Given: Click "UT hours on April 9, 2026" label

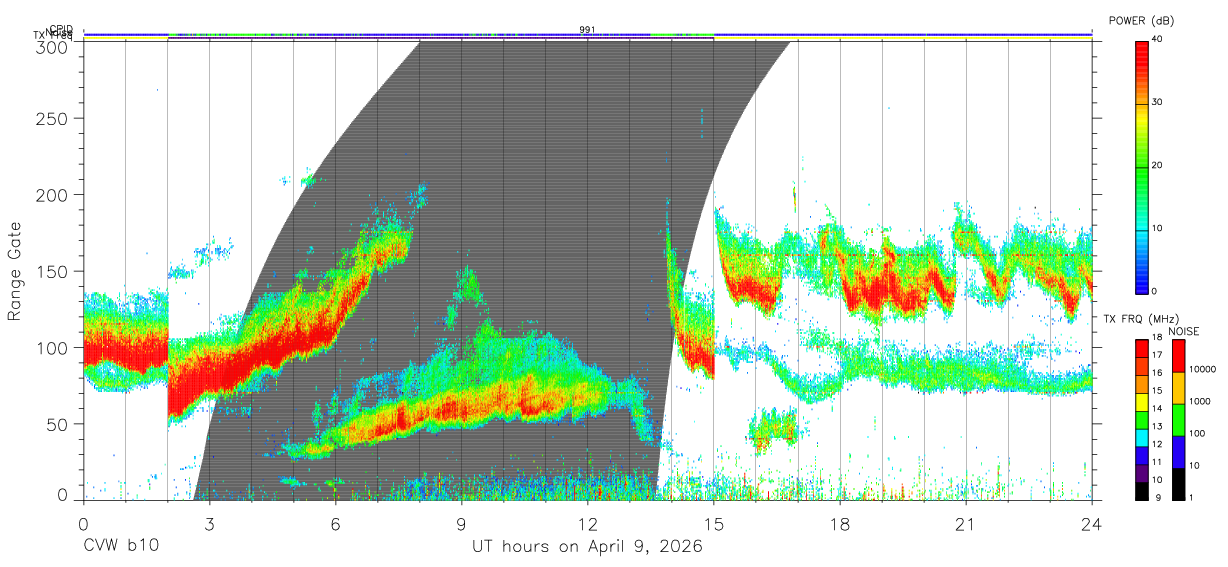Looking at the screenshot, I should tap(587, 547).
